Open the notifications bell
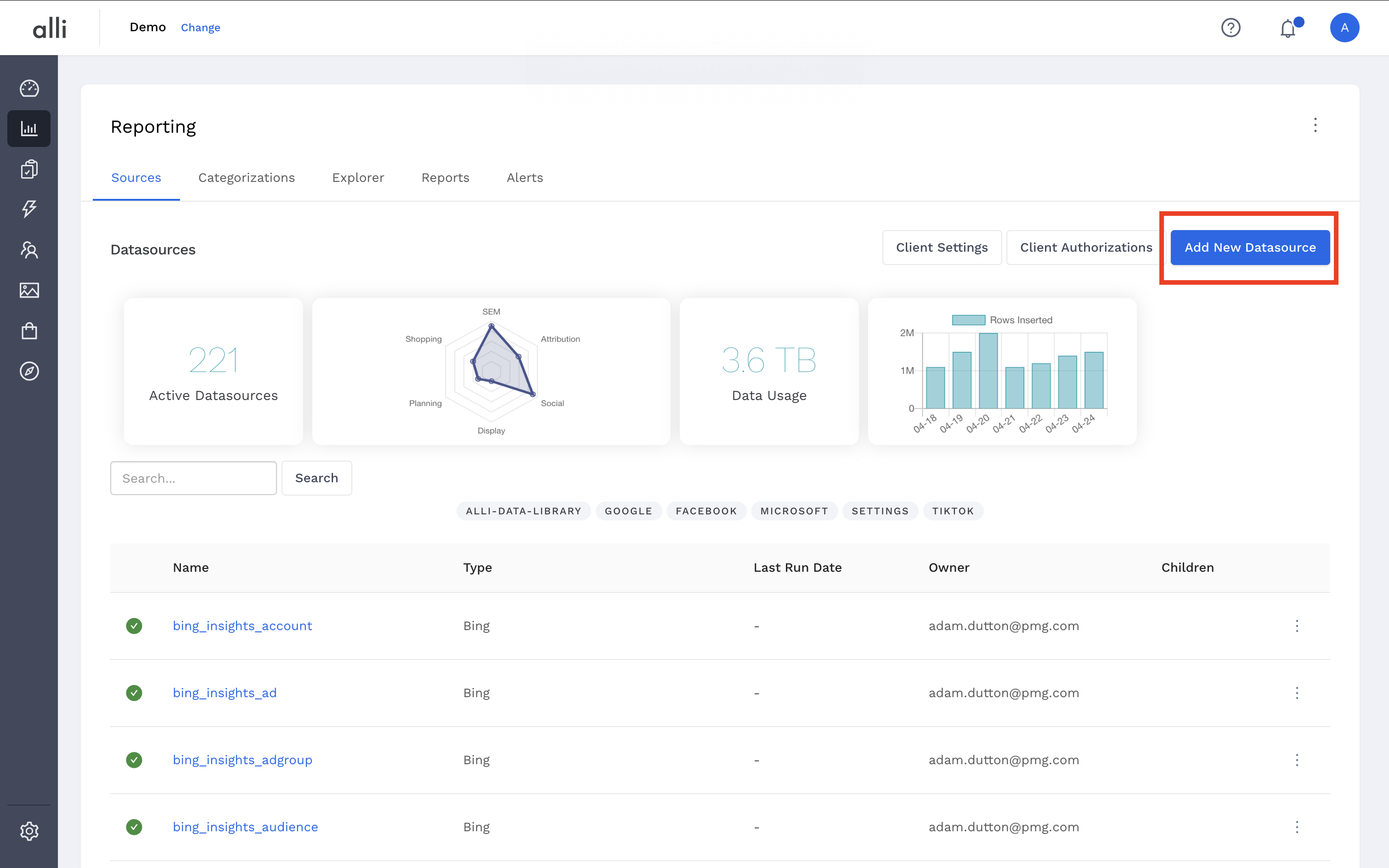 (x=1288, y=28)
